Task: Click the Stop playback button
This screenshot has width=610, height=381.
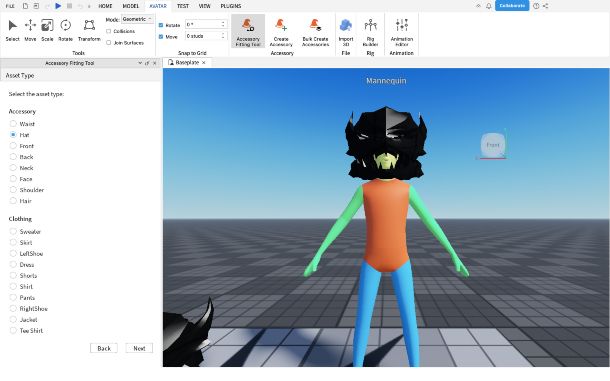Action: click(69, 6)
